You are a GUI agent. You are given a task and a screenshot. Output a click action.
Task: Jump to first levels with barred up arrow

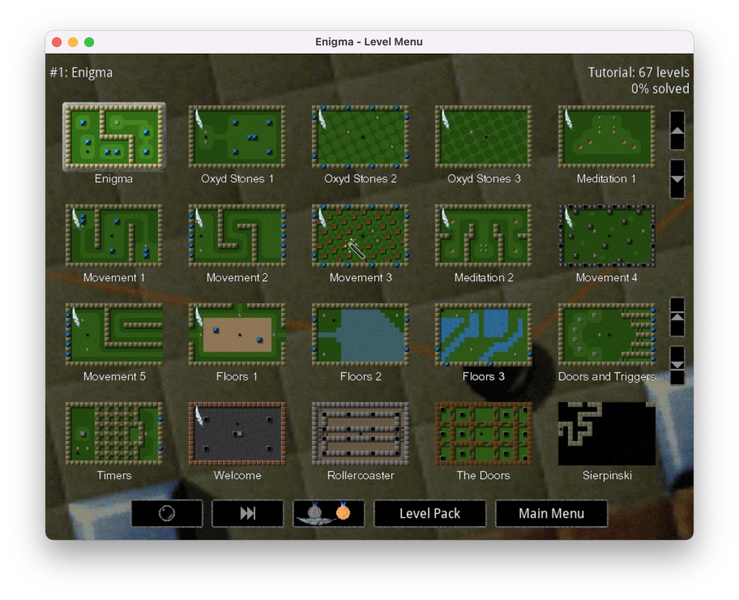point(677,317)
